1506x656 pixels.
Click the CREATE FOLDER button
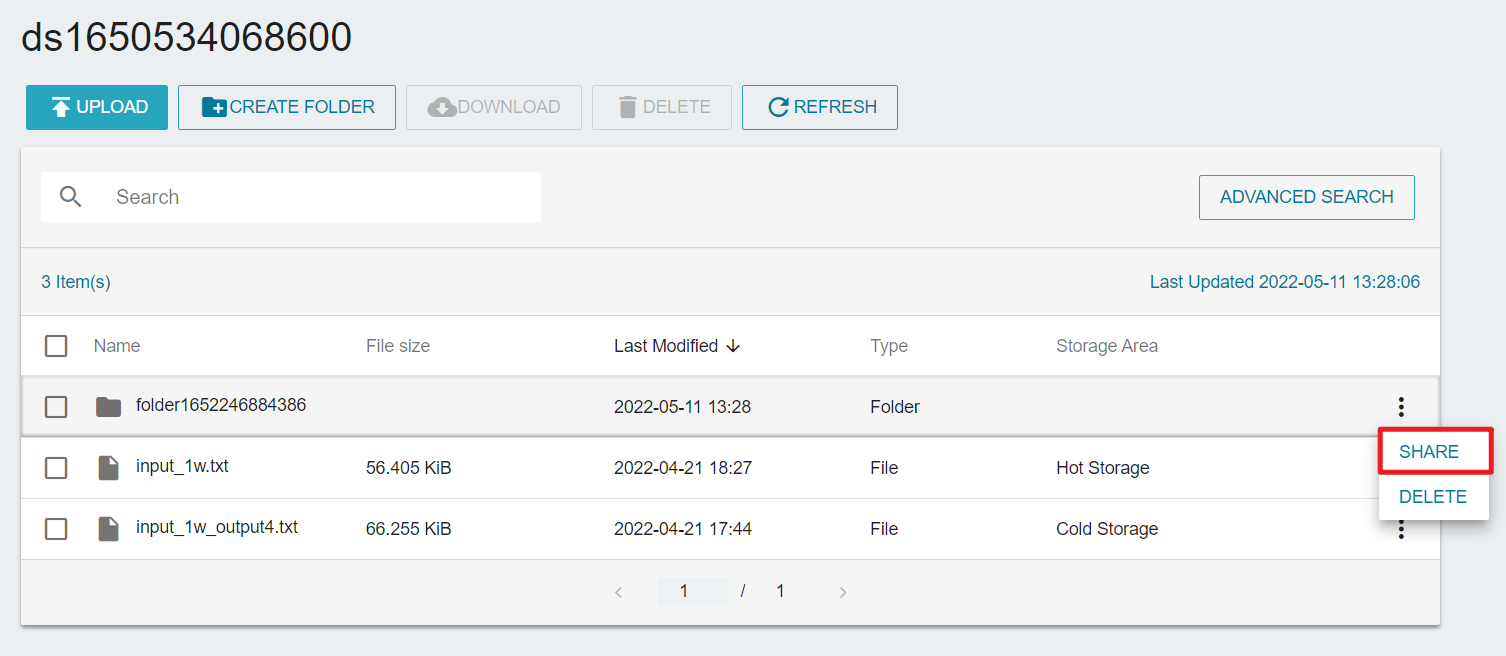287,107
